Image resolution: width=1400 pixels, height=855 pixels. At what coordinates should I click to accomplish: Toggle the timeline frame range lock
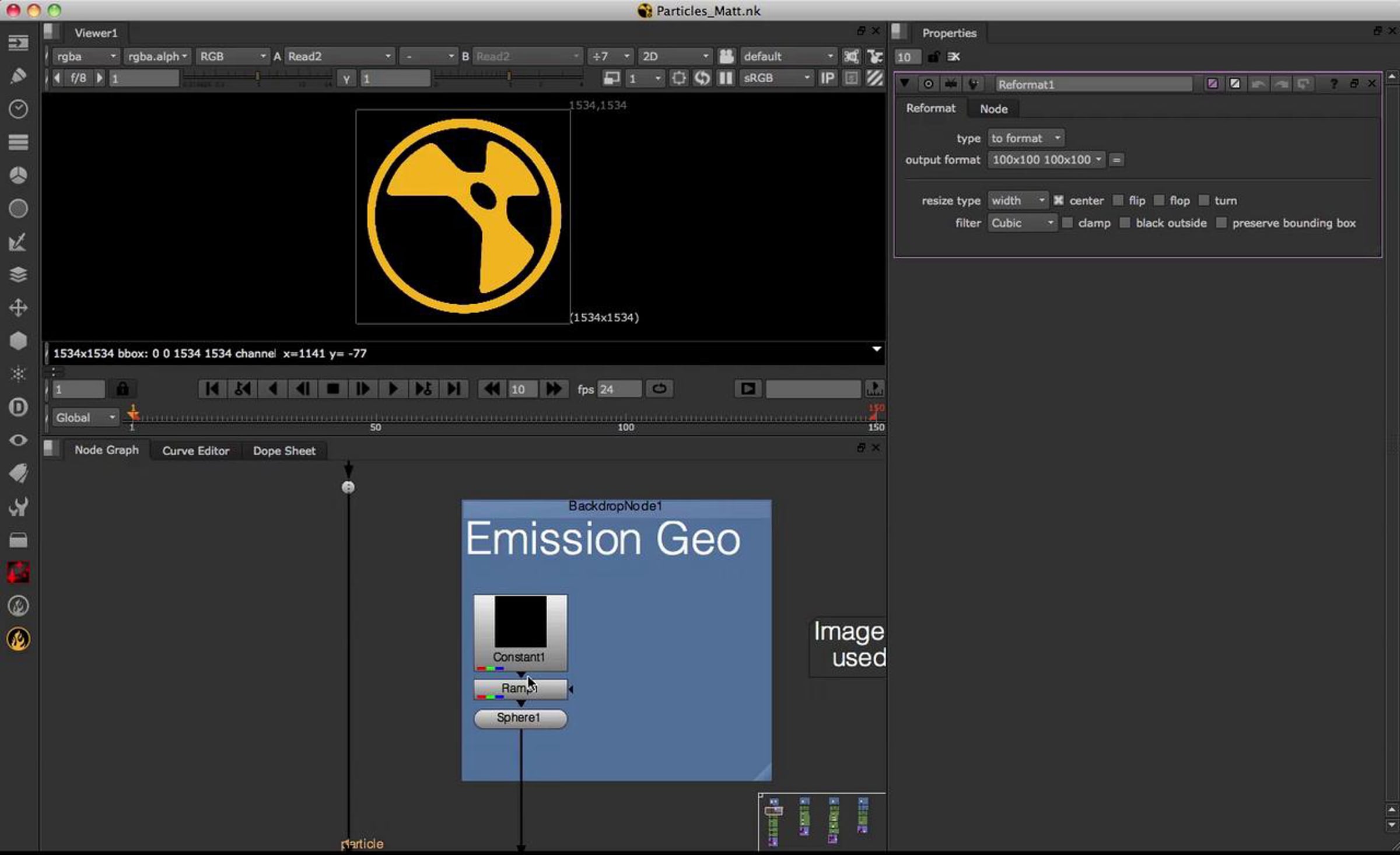pyautogui.click(x=123, y=389)
